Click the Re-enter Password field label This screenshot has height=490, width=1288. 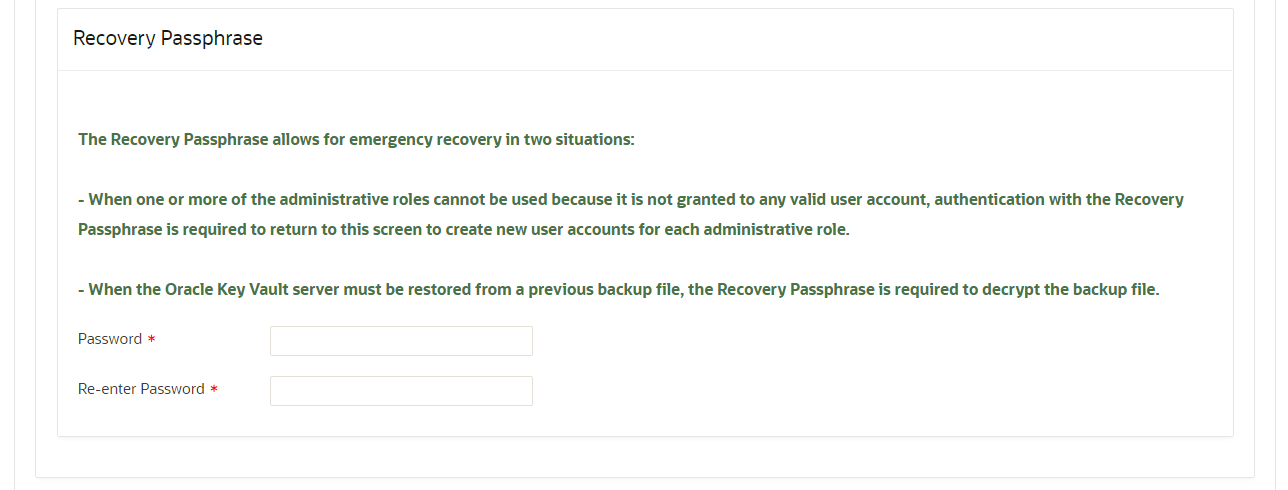141,389
